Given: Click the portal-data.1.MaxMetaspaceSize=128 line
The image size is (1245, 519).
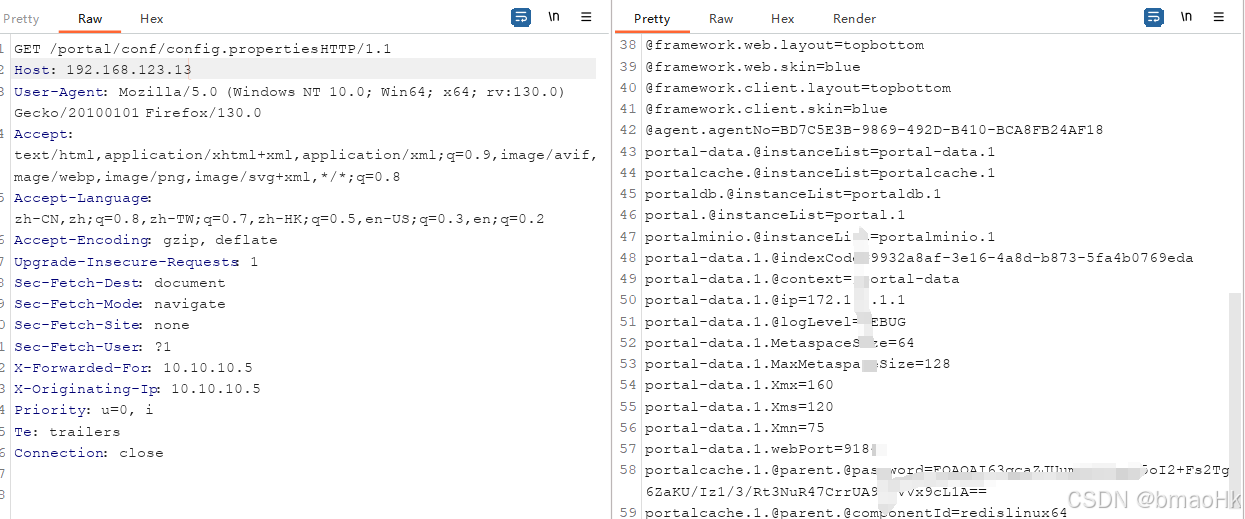Looking at the screenshot, I should pos(797,364).
